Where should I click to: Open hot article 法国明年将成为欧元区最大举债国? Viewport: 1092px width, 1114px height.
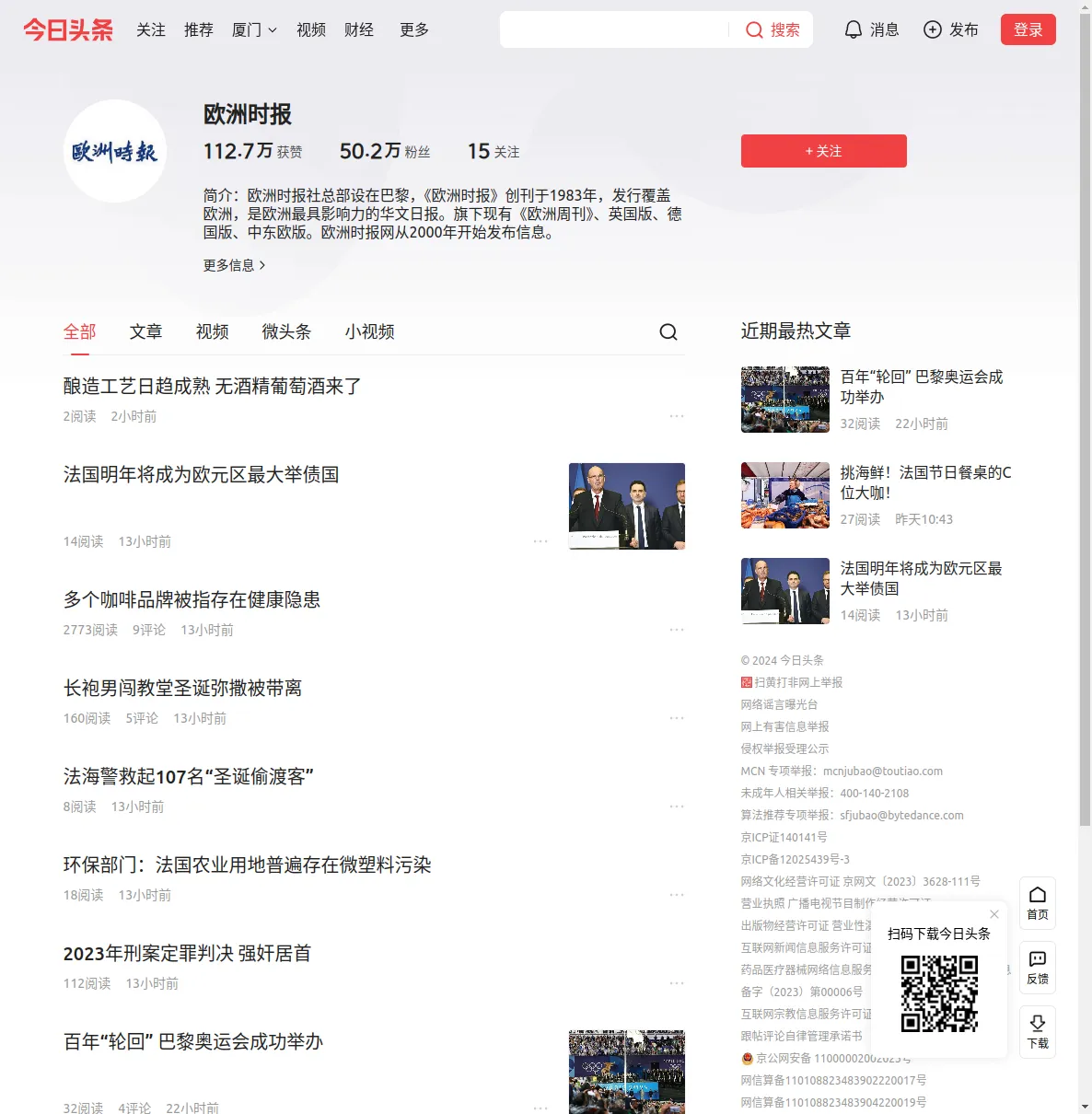(921, 578)
